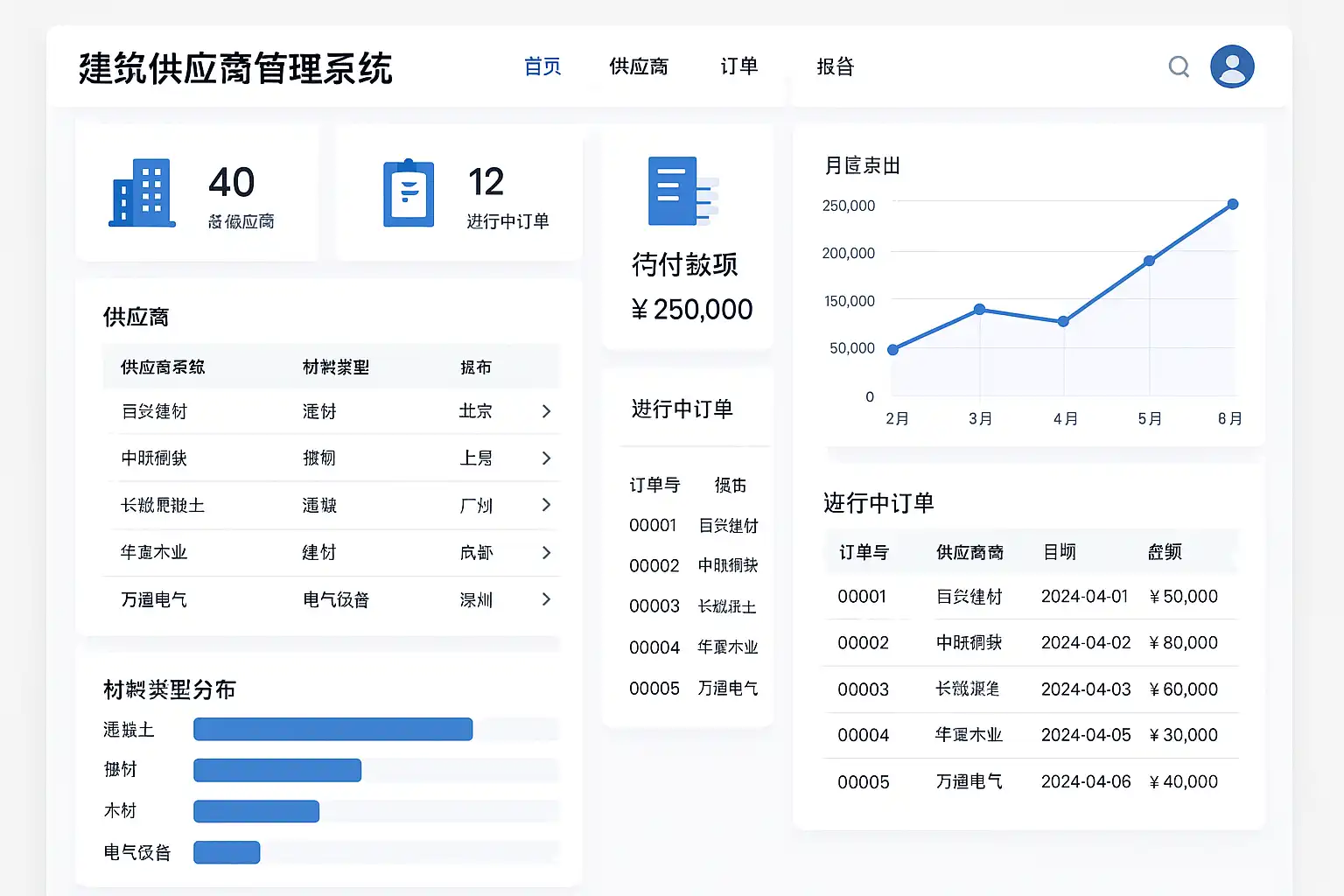Image resolution: width=1344 pixels, height=896 pixels.
Task: Open the 供应商 navigation tab
Action: (x=639, y=66)
